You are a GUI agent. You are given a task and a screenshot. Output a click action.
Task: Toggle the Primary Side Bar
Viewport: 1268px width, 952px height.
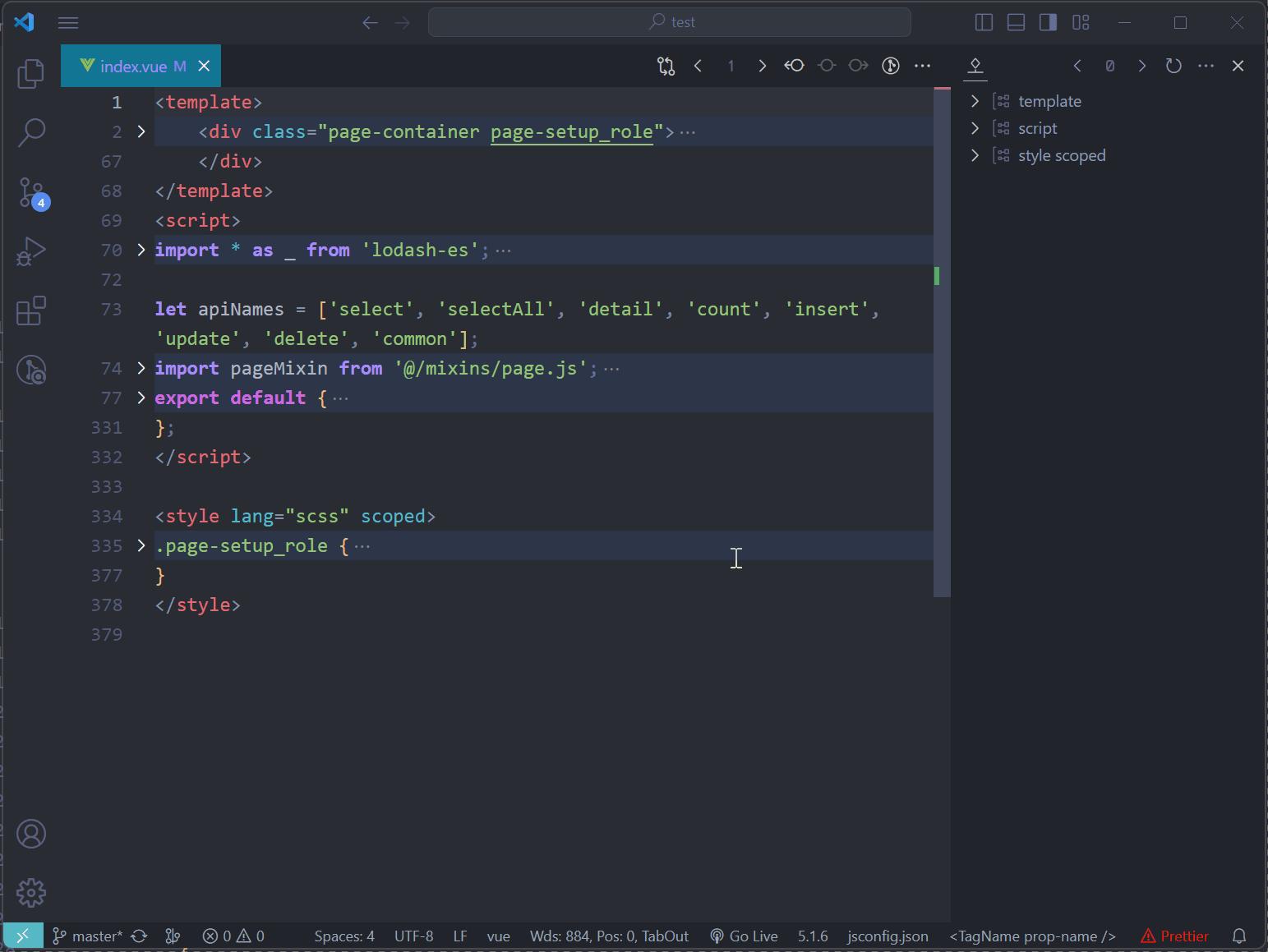coord(984,22)
